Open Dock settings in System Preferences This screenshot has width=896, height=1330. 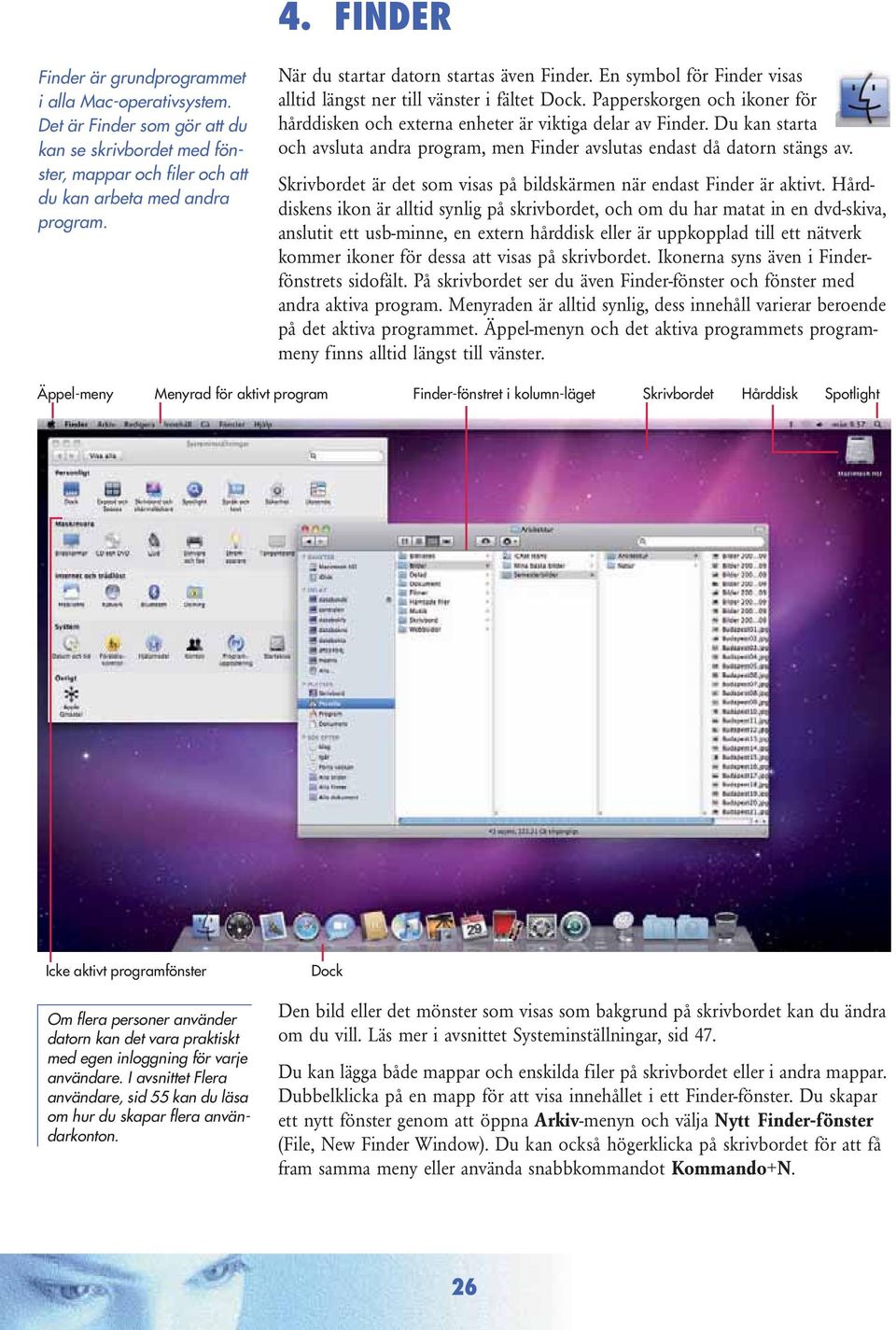(71, 493)
